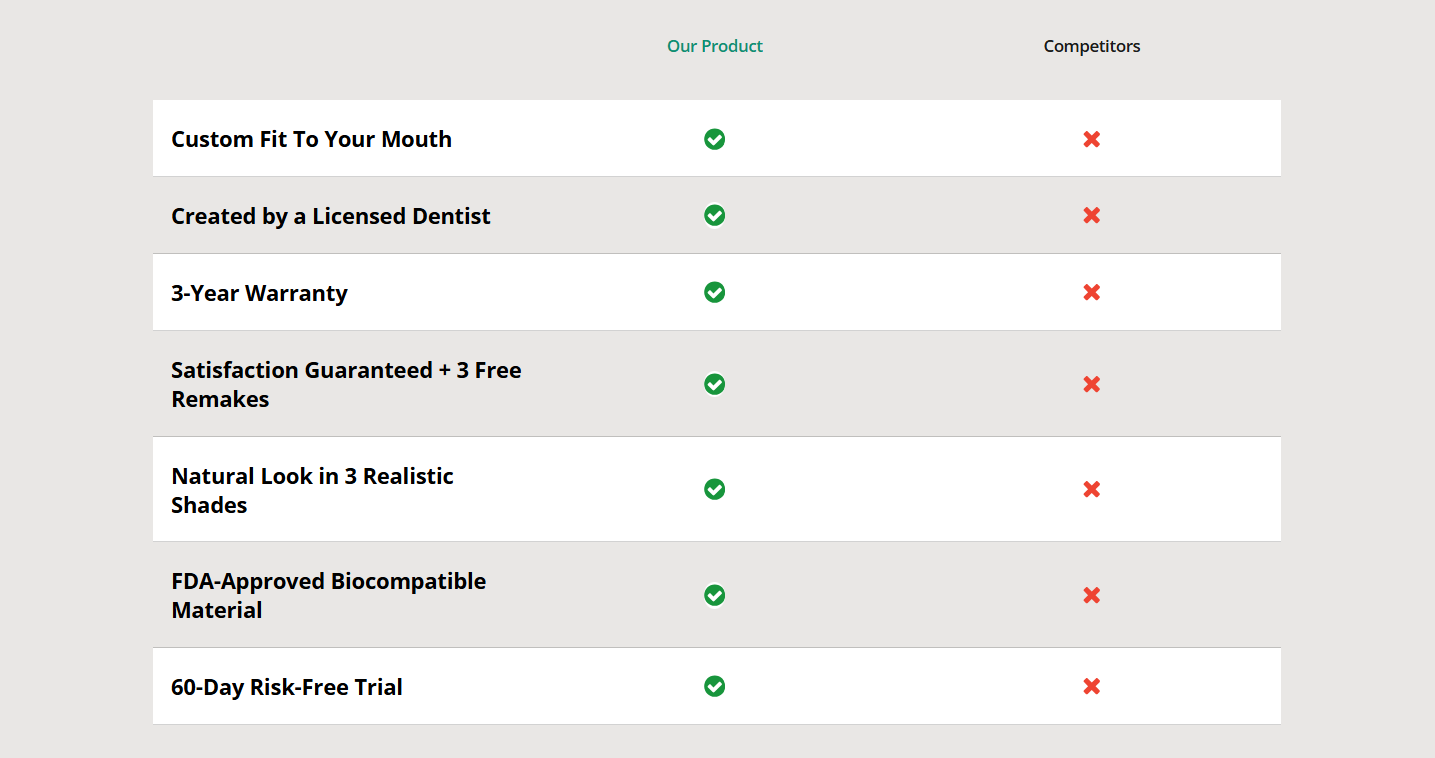The image size is (1435, 758).
Task: Click green checkmark for Natural Look row
Action: click(x=714, y=489)
